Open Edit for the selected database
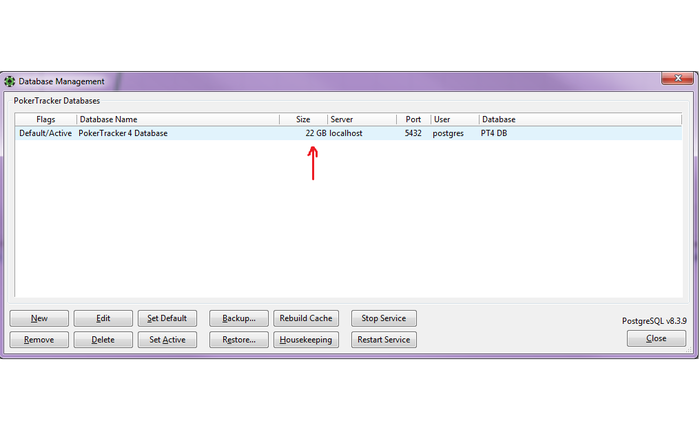 point(103,318)
